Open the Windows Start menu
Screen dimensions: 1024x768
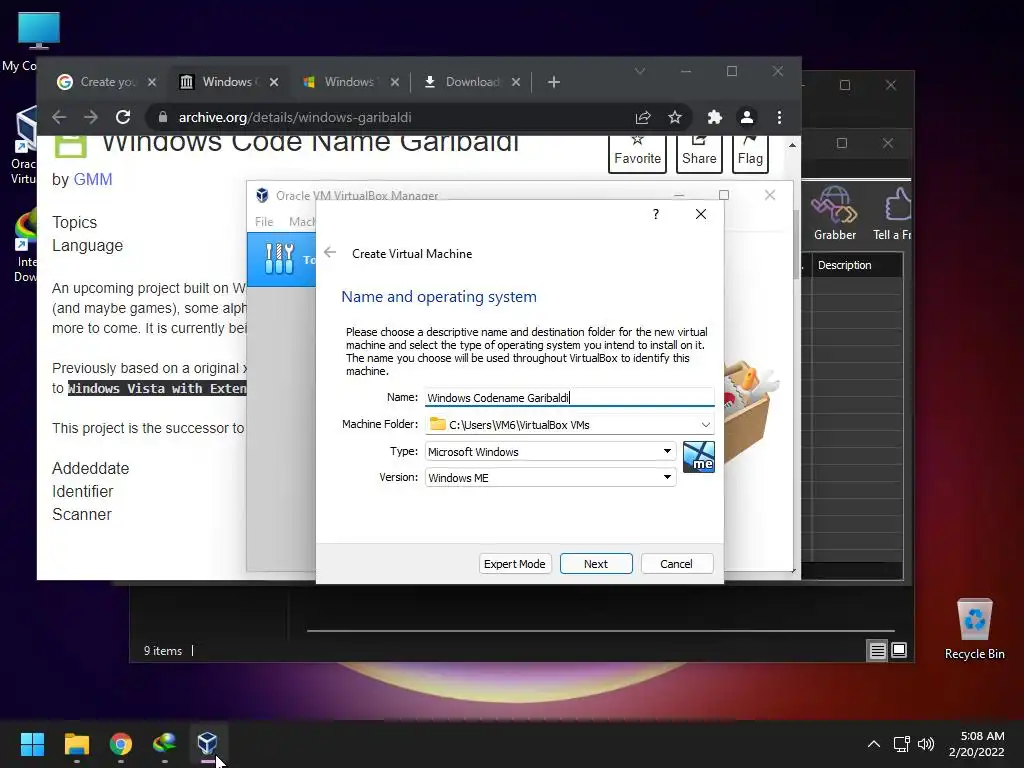click(x=32, y=744)
